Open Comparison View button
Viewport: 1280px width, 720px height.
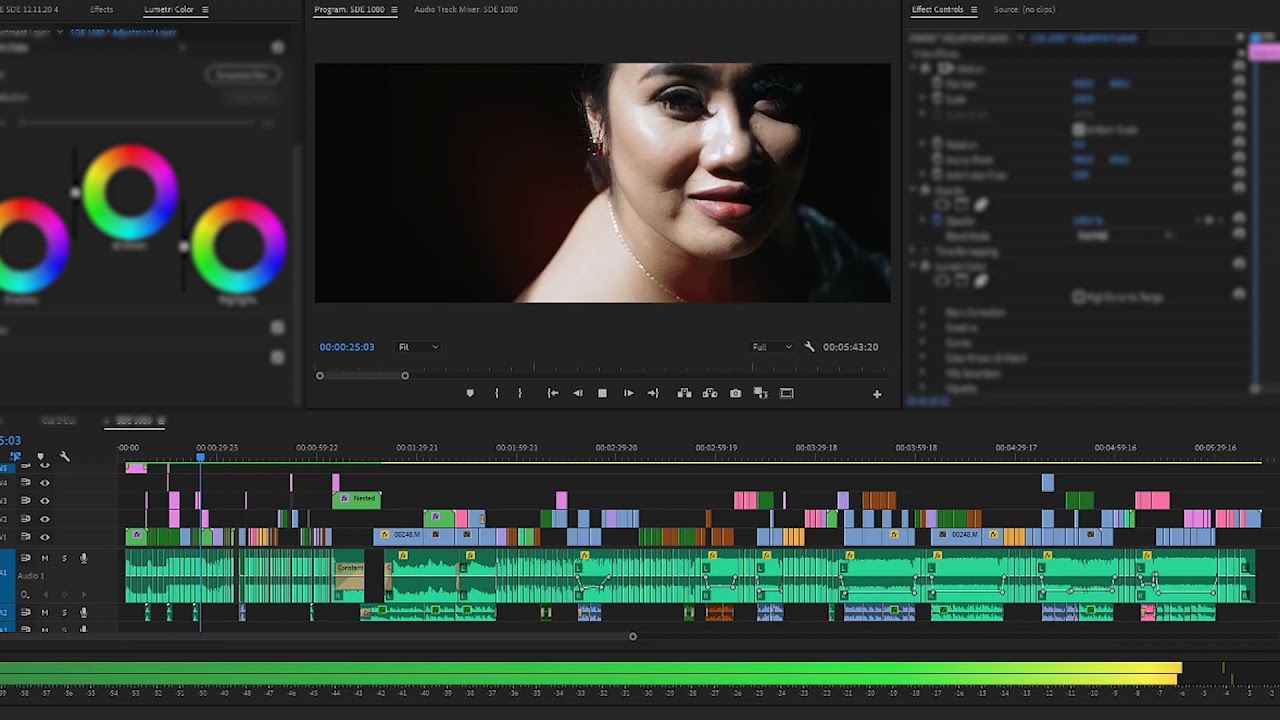click(760, 393)
